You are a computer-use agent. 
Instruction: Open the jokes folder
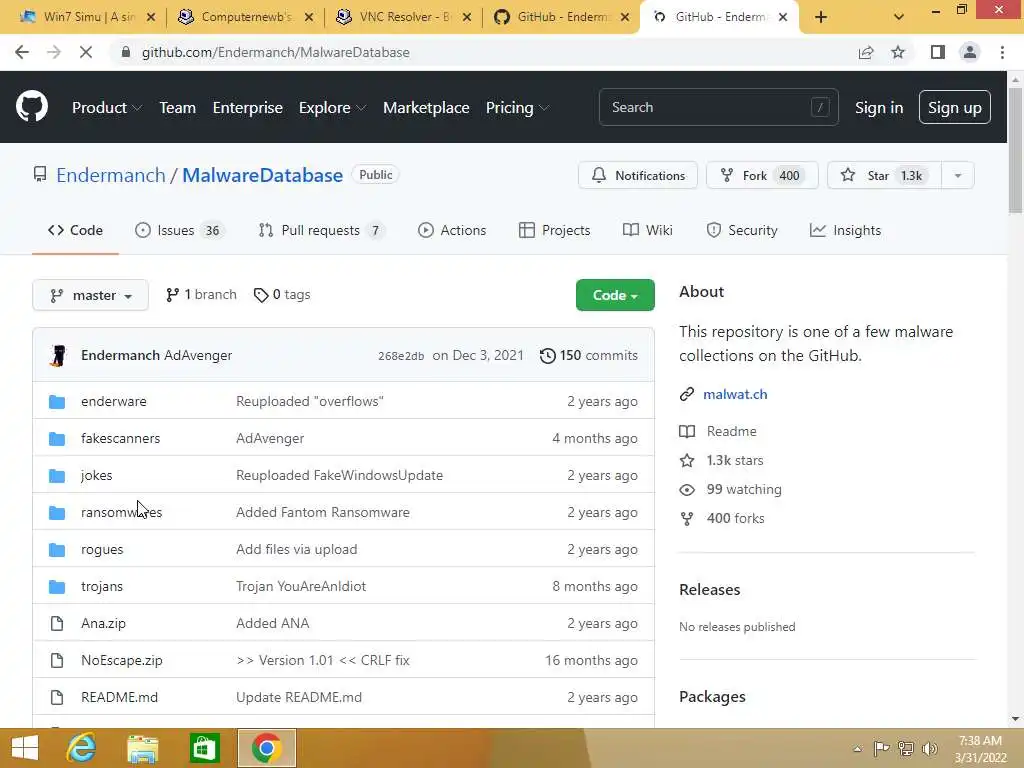coord(97,475)
